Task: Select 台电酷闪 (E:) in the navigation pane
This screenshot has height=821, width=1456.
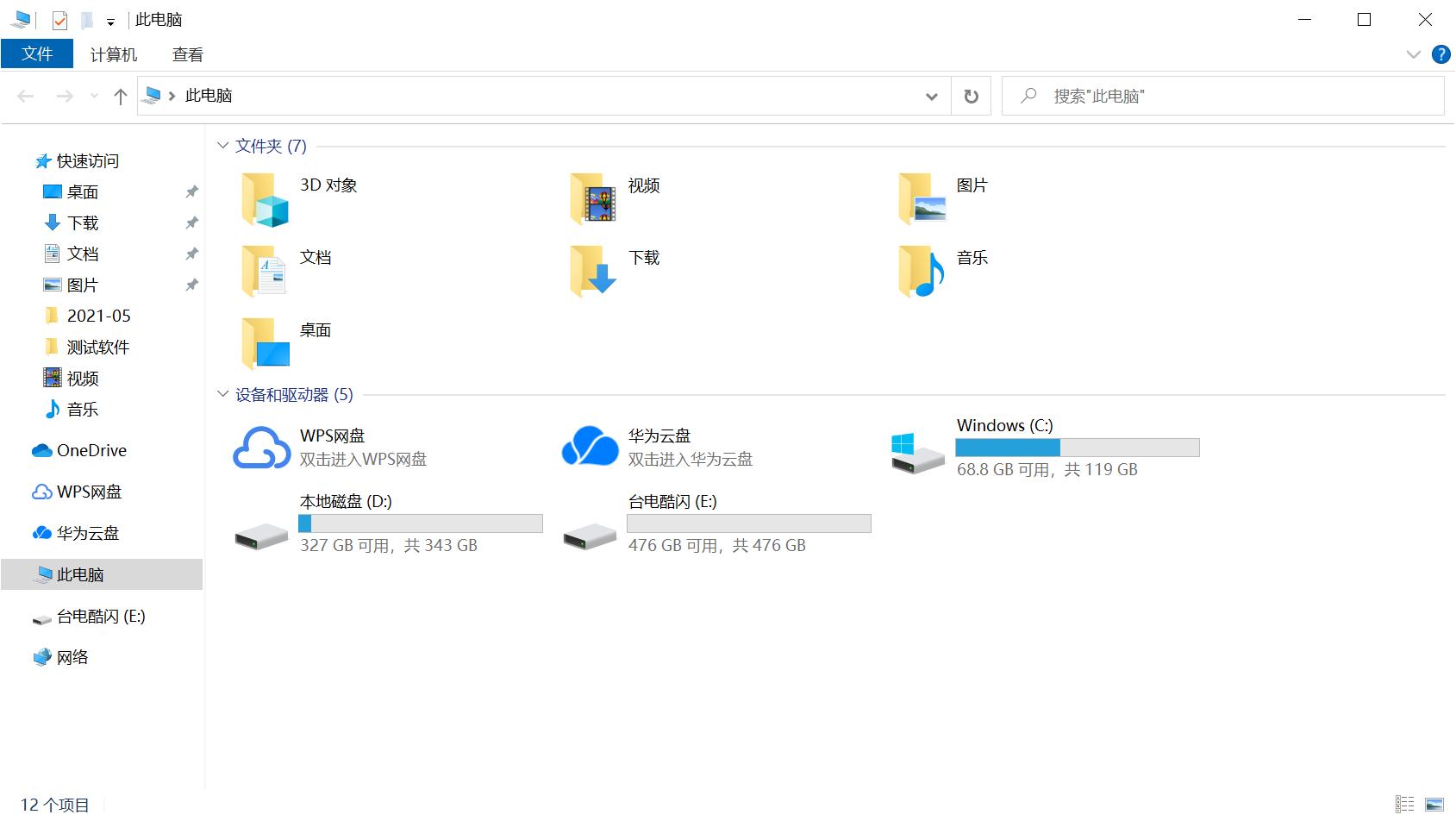Action: (x=101, y=617)
